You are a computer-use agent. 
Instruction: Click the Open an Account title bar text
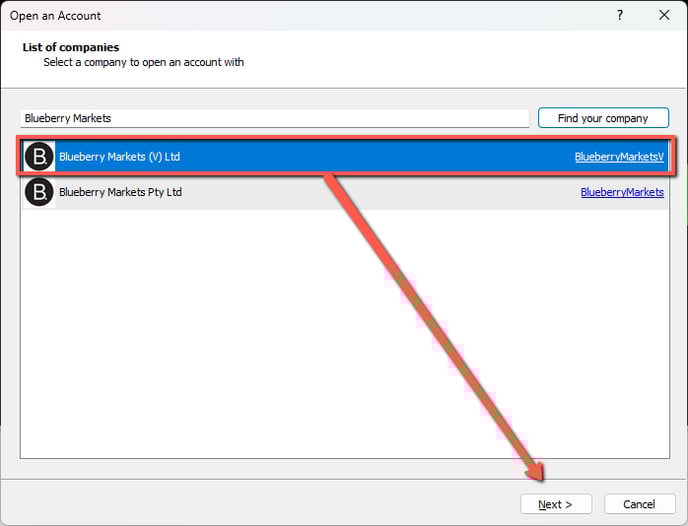[55, 15]
